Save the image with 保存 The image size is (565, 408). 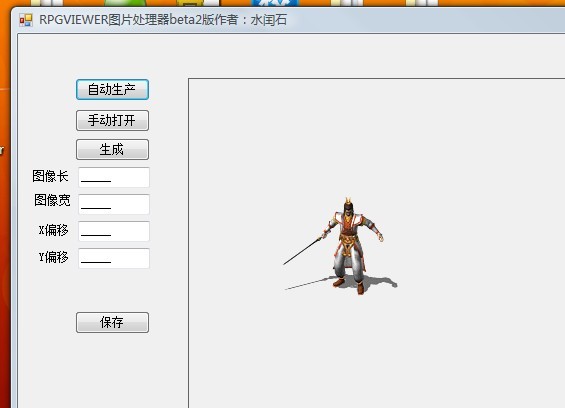coord(112,322)
